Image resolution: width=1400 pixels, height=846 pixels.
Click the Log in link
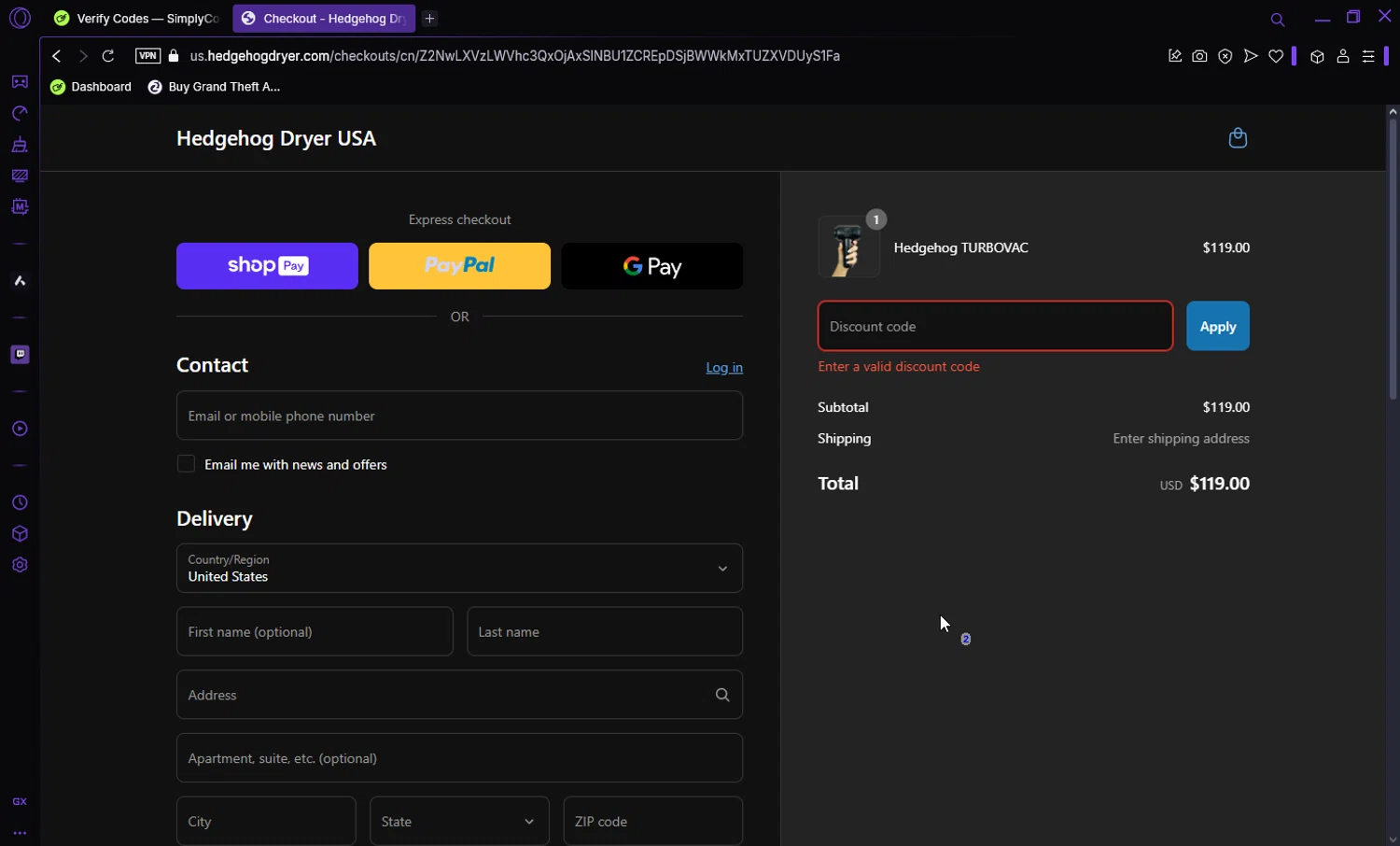click(x=724, y=368)
